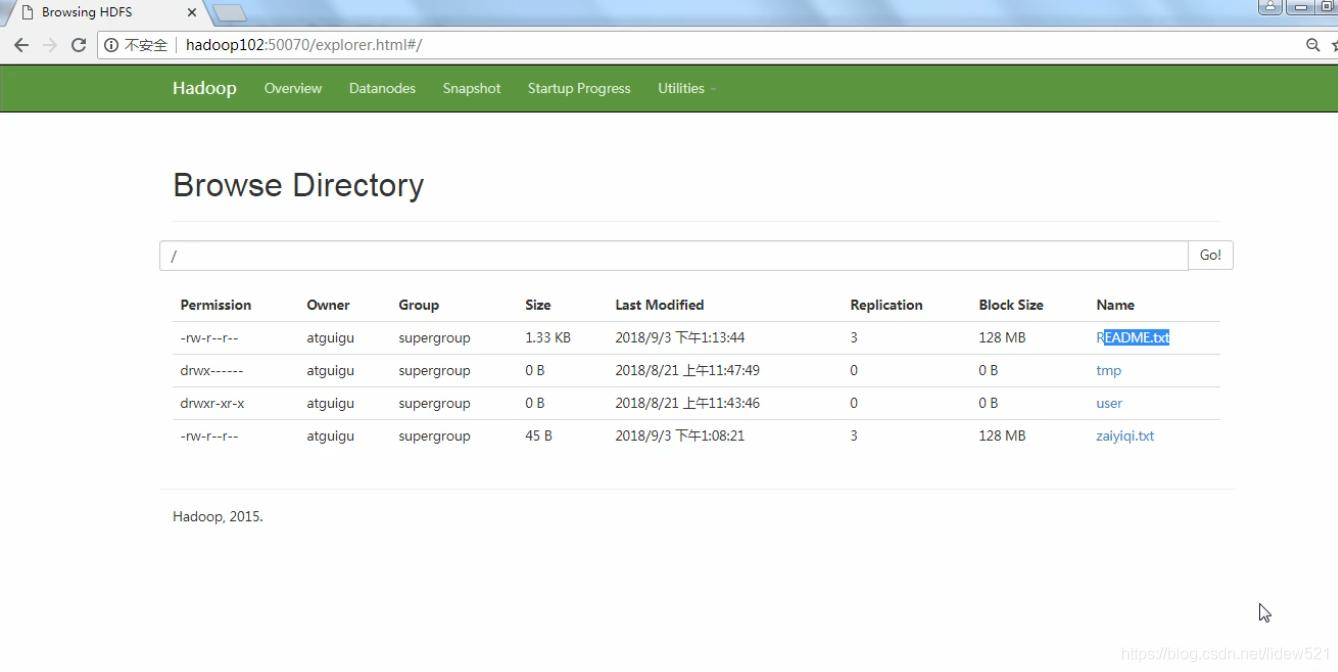This screenshot has width=1338, height=672.
Task: Click the Name column header
Action: point(1115,305)
